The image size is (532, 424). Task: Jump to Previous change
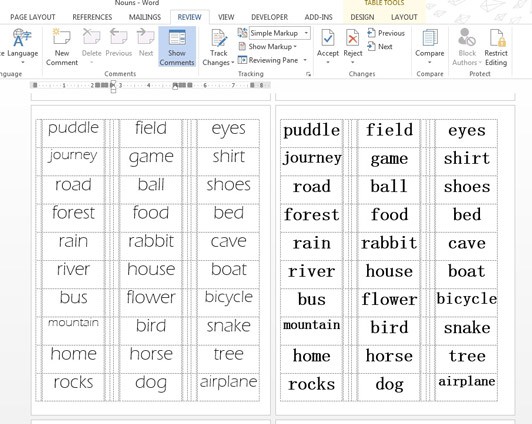pos(386,33)
